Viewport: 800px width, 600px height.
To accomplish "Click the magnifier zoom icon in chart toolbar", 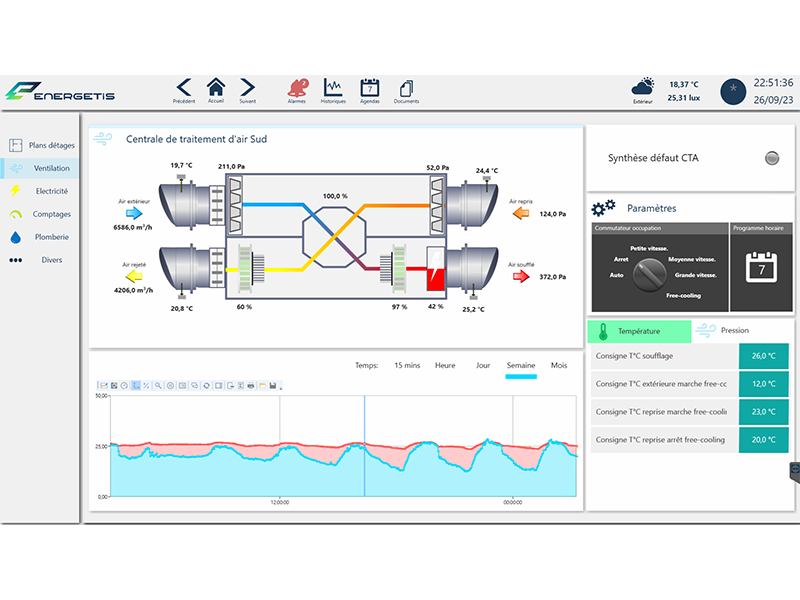I will tap(158, 386).
